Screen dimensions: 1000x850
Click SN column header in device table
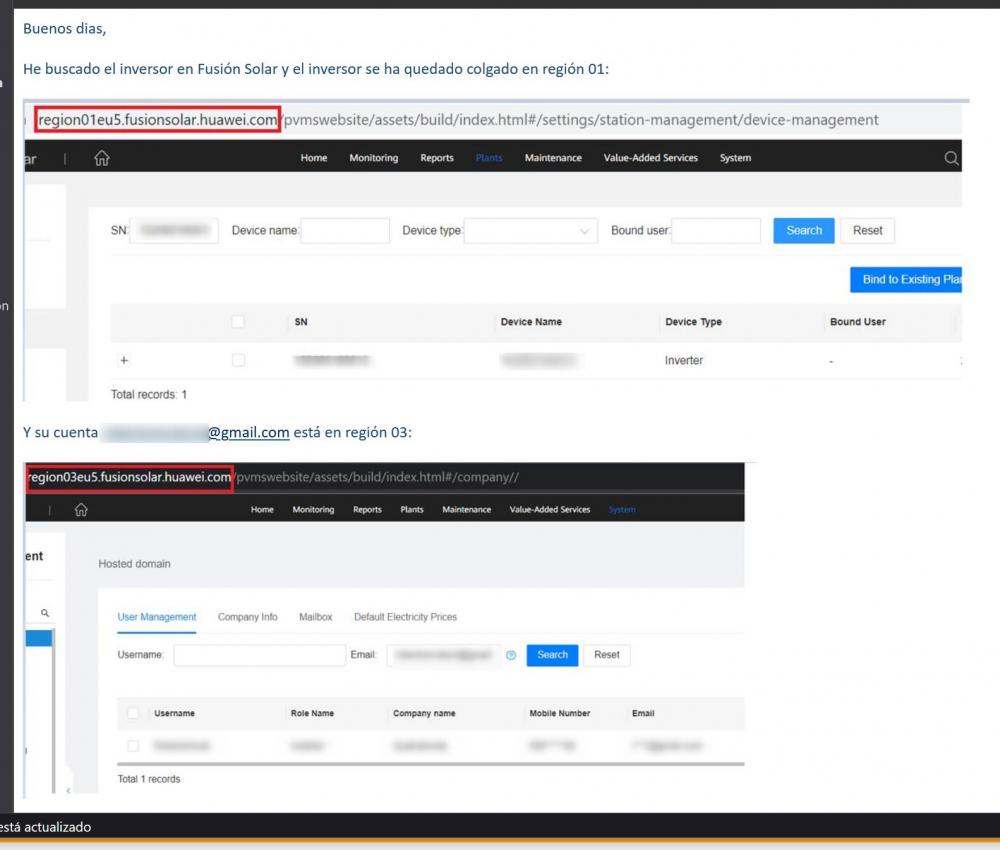[301, 322]
